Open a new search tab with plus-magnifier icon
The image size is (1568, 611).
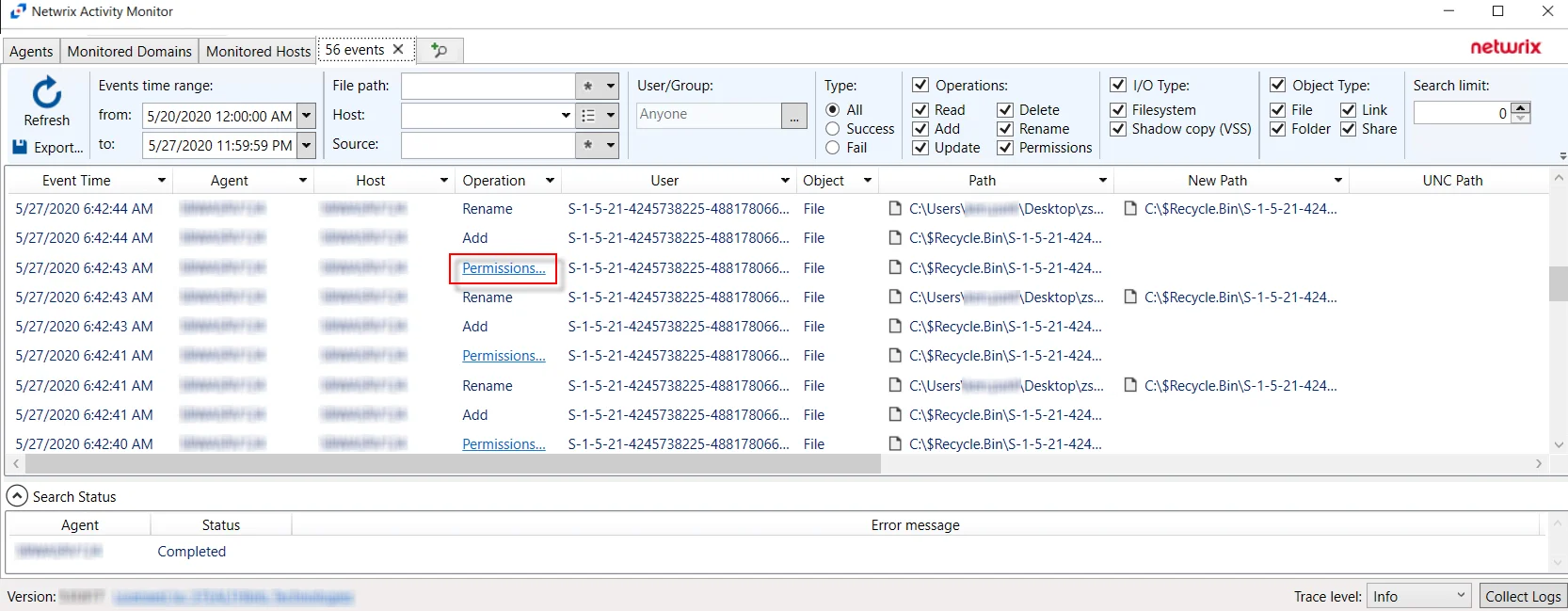439,50
